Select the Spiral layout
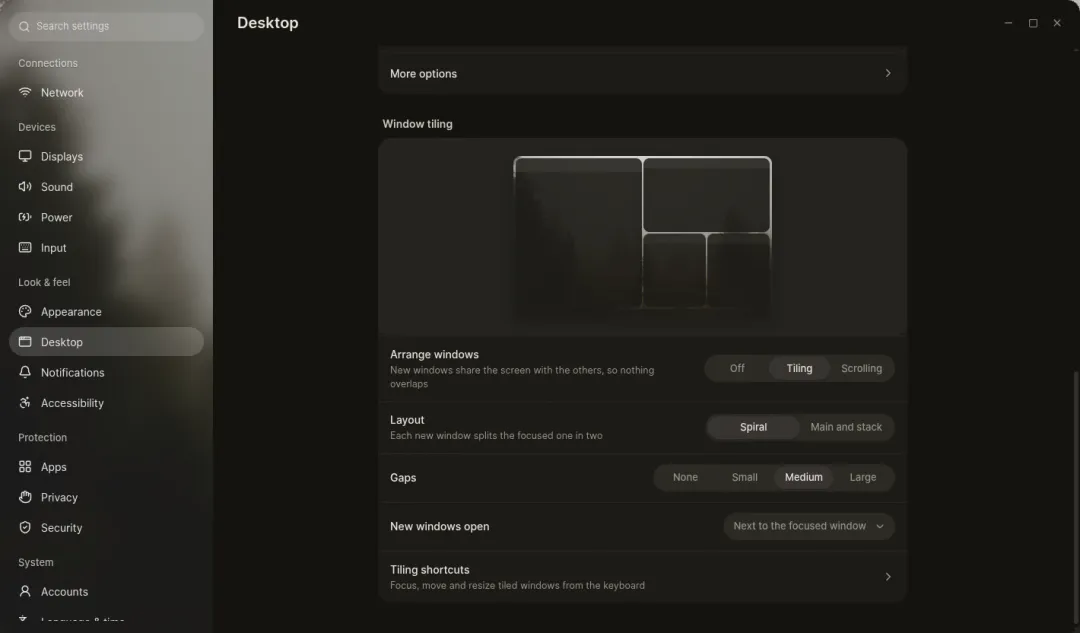 (x=753, y=427)
